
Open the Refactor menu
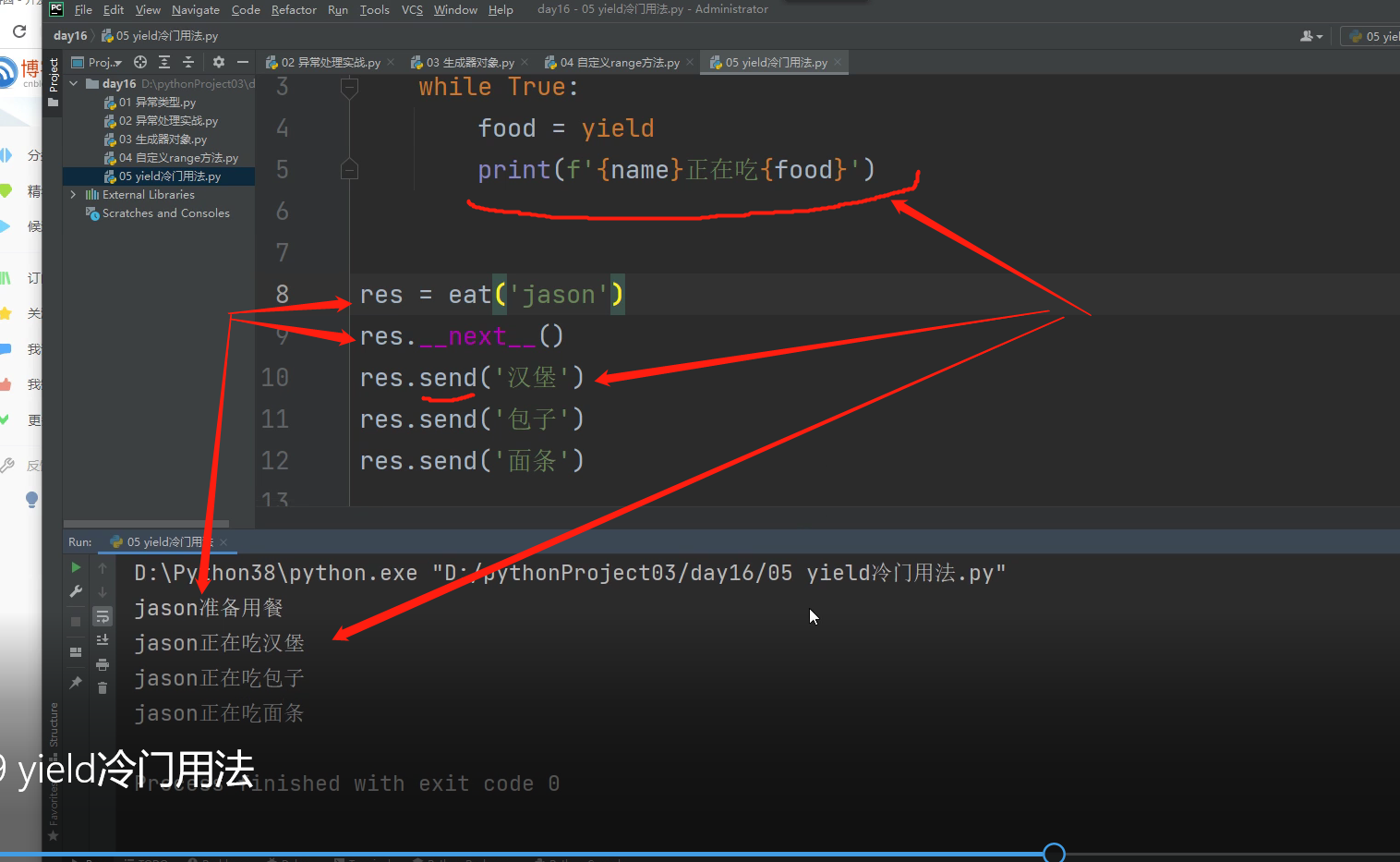tap(294, 9)
